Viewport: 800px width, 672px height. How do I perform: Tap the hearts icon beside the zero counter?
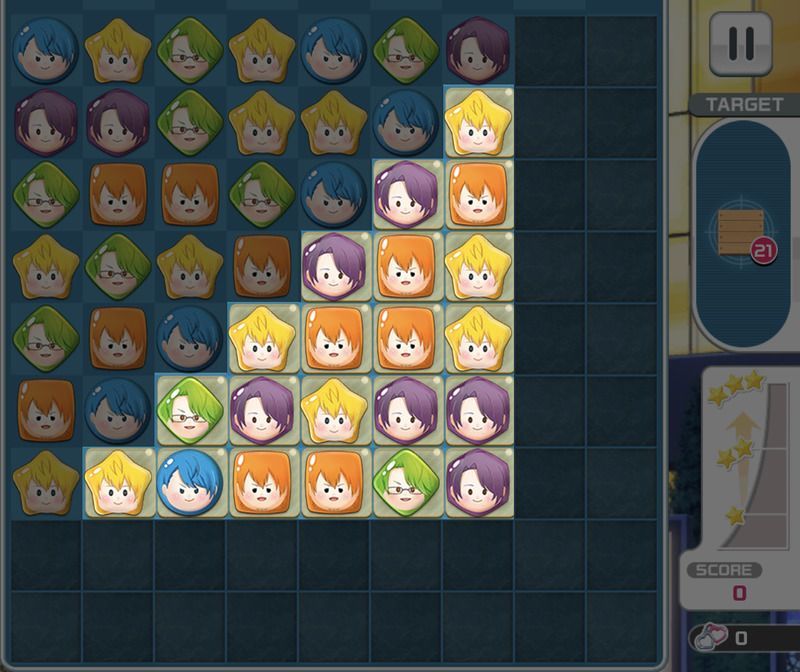click(x=712, y=636)
